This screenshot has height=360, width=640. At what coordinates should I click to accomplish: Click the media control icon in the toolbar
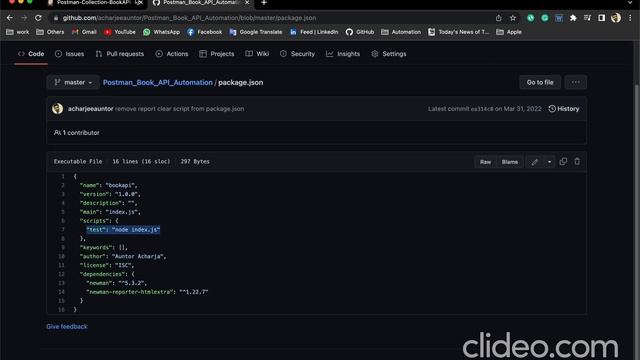pos(587,18)
